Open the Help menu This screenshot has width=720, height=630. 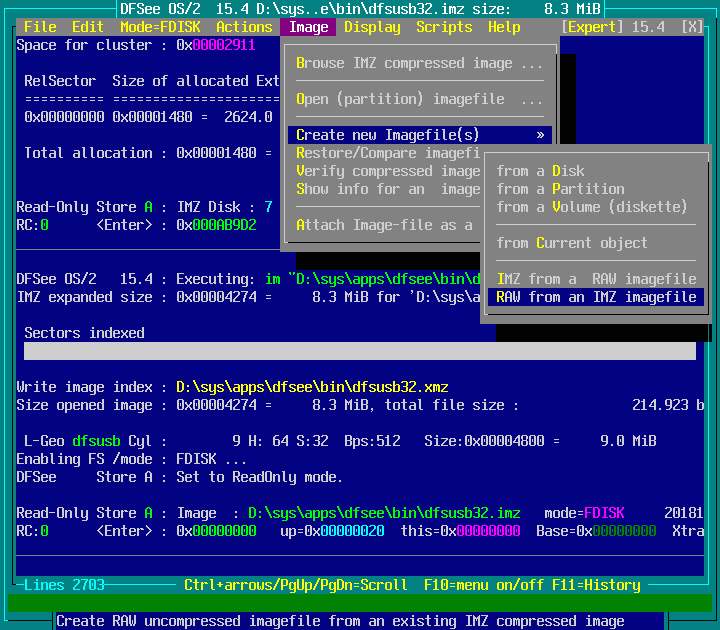point(504,27)
